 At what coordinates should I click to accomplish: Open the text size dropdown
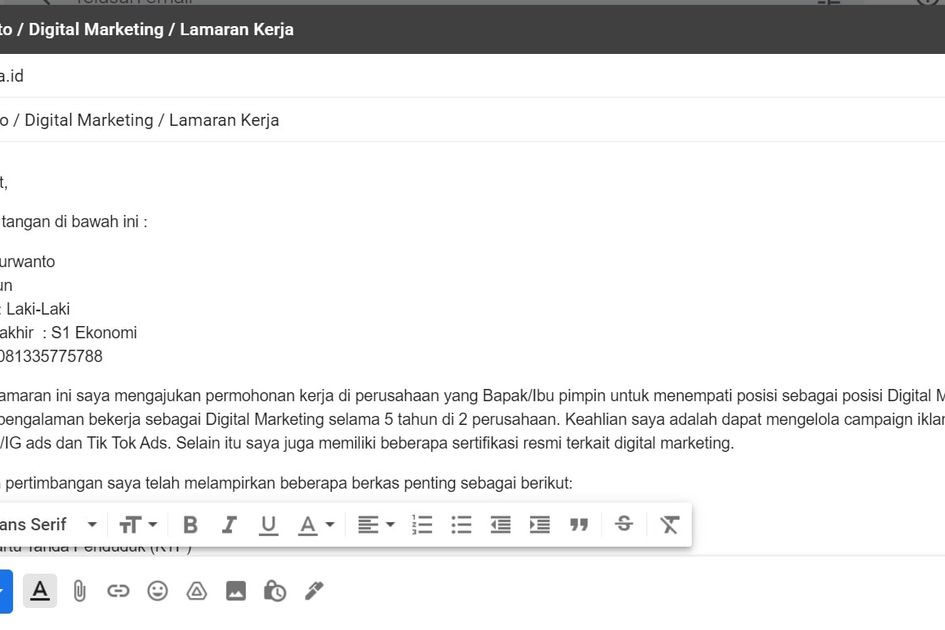138,525
